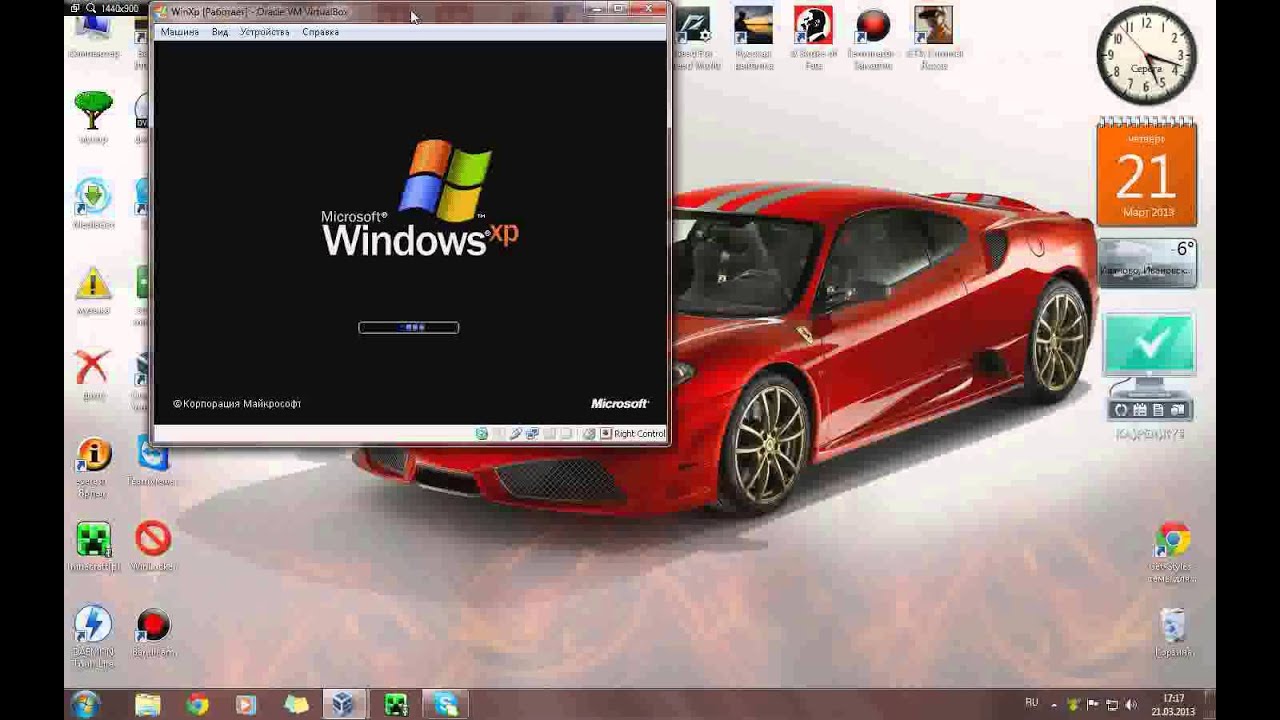This screenshot has width=1280, height=720.
Task: Click the USB devices indicator in VirtualBox status bar
Action: (516, 433)
